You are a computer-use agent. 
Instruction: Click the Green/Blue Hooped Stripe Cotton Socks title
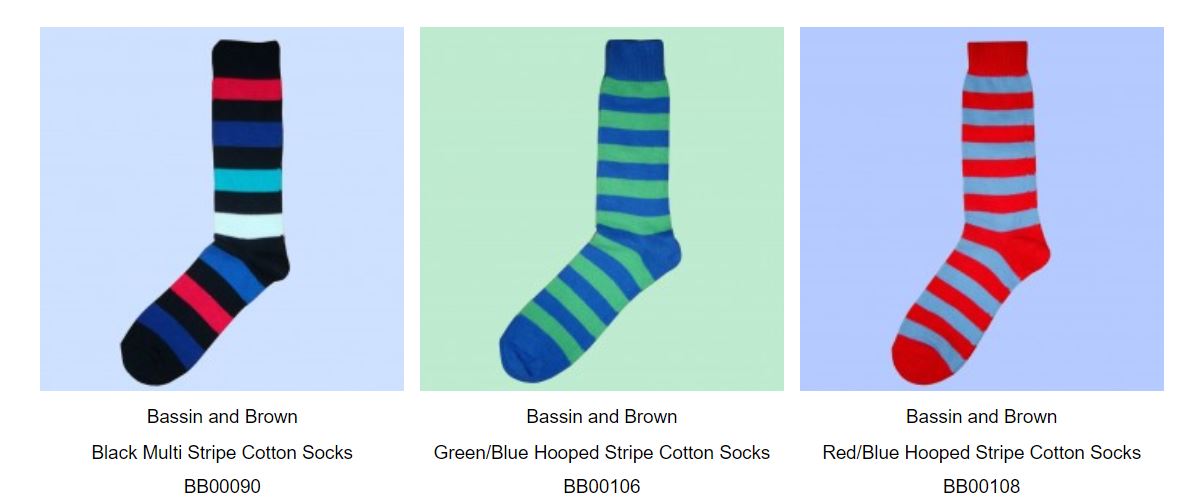602,453
